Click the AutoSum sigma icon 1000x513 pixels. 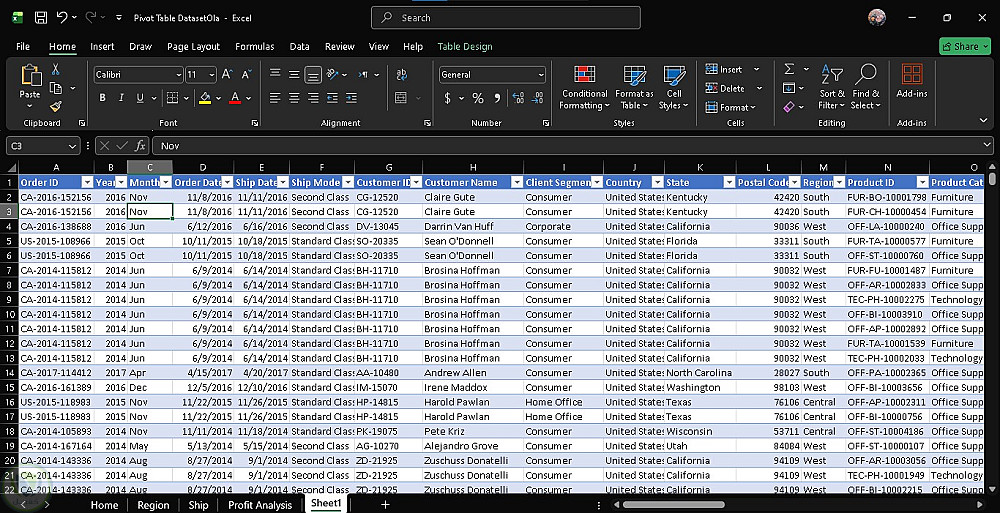[x=790, y=69]
